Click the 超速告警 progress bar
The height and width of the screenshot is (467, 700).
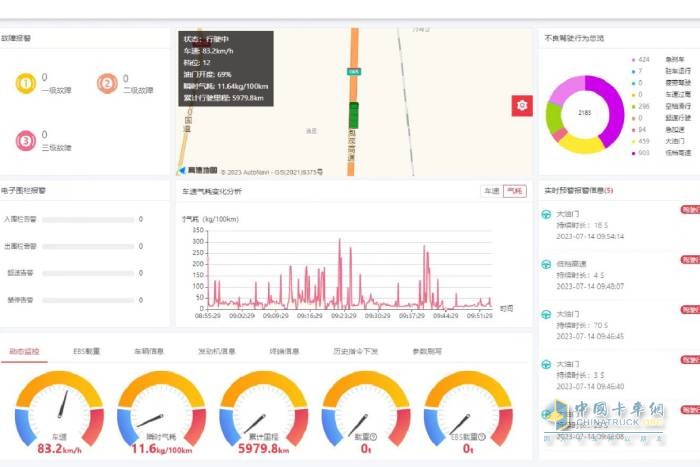pos(88,273)
